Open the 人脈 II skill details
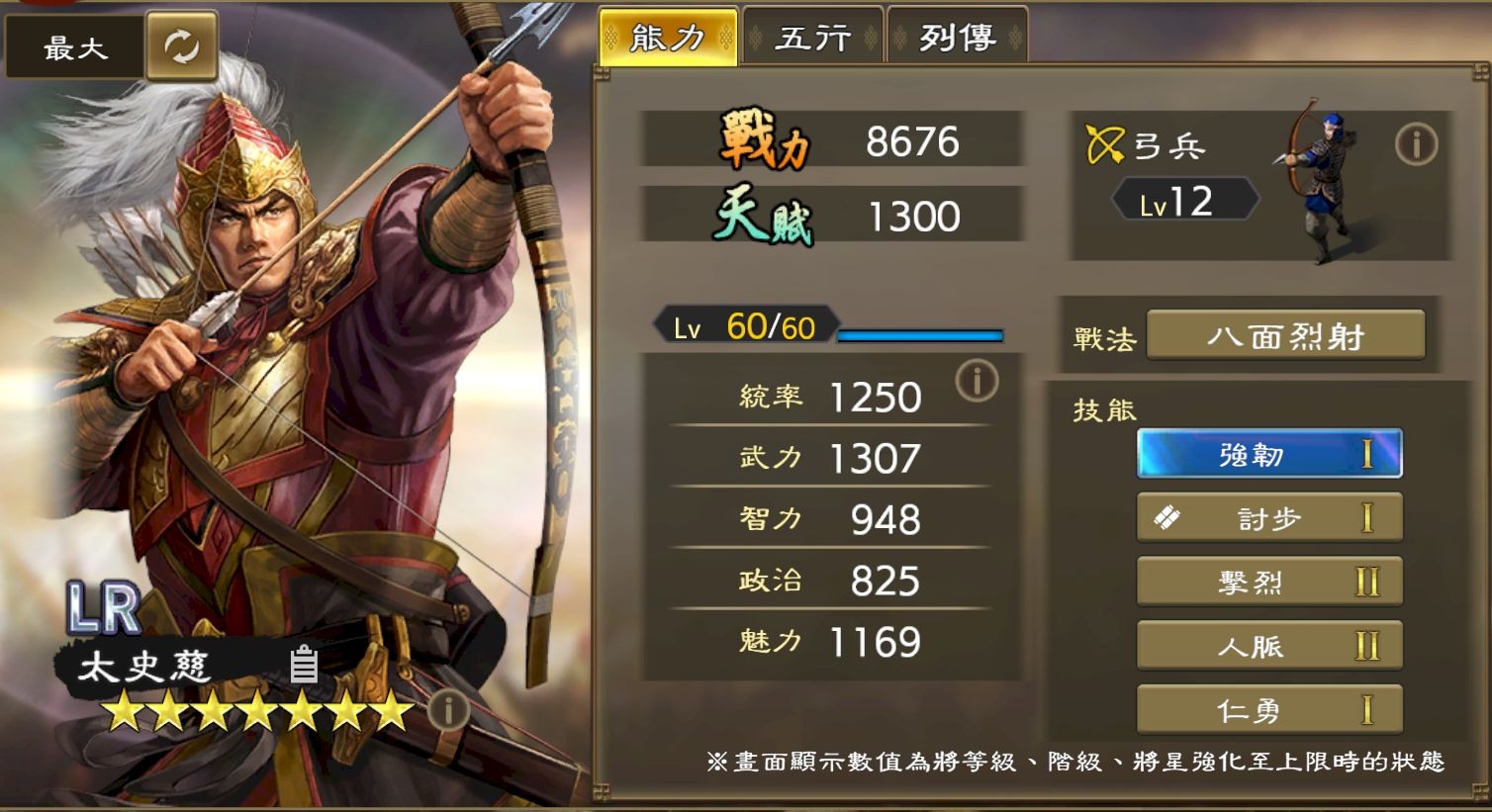 point(1269,646)
